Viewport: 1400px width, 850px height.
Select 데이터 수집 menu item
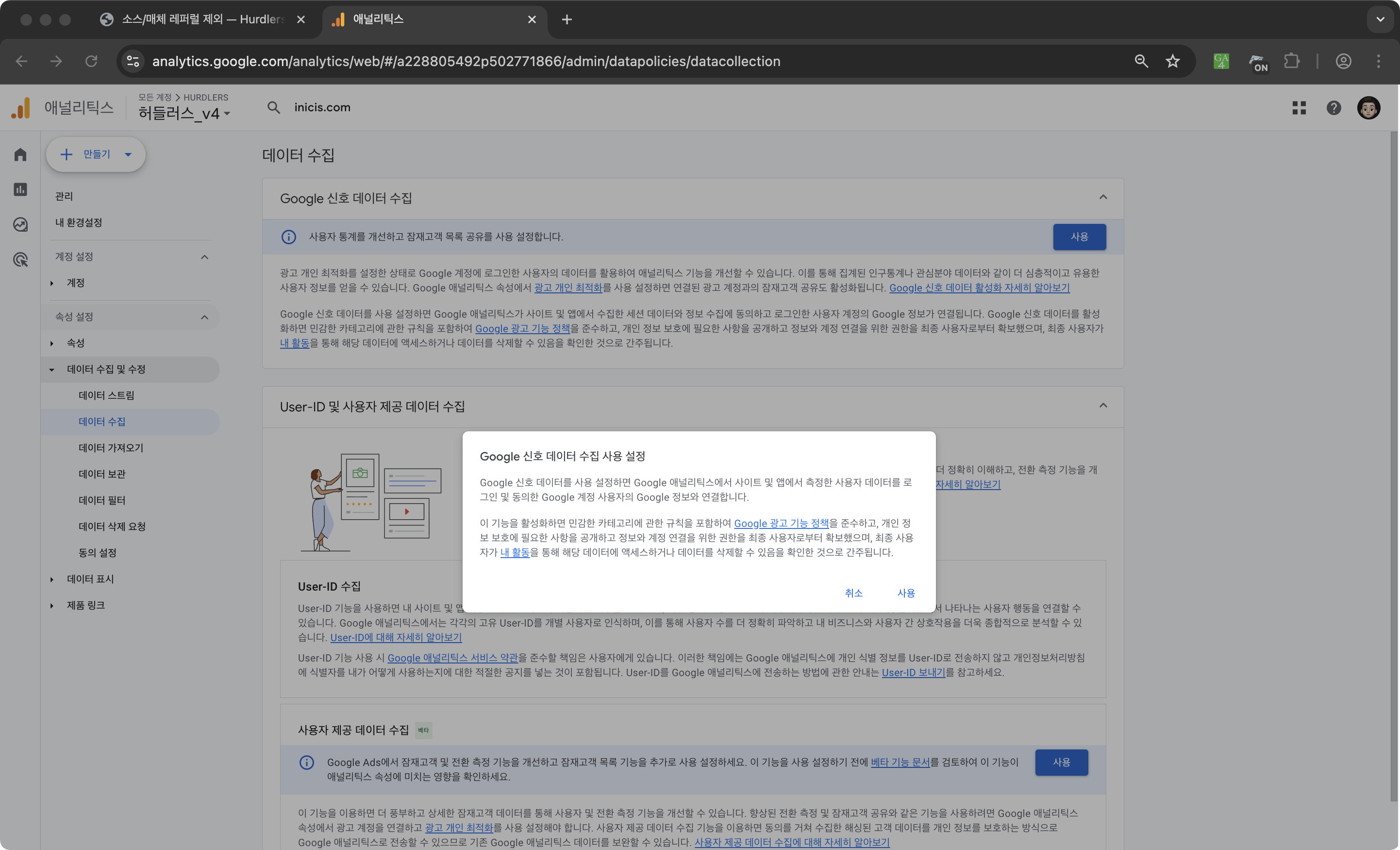[x=130, y=421]
